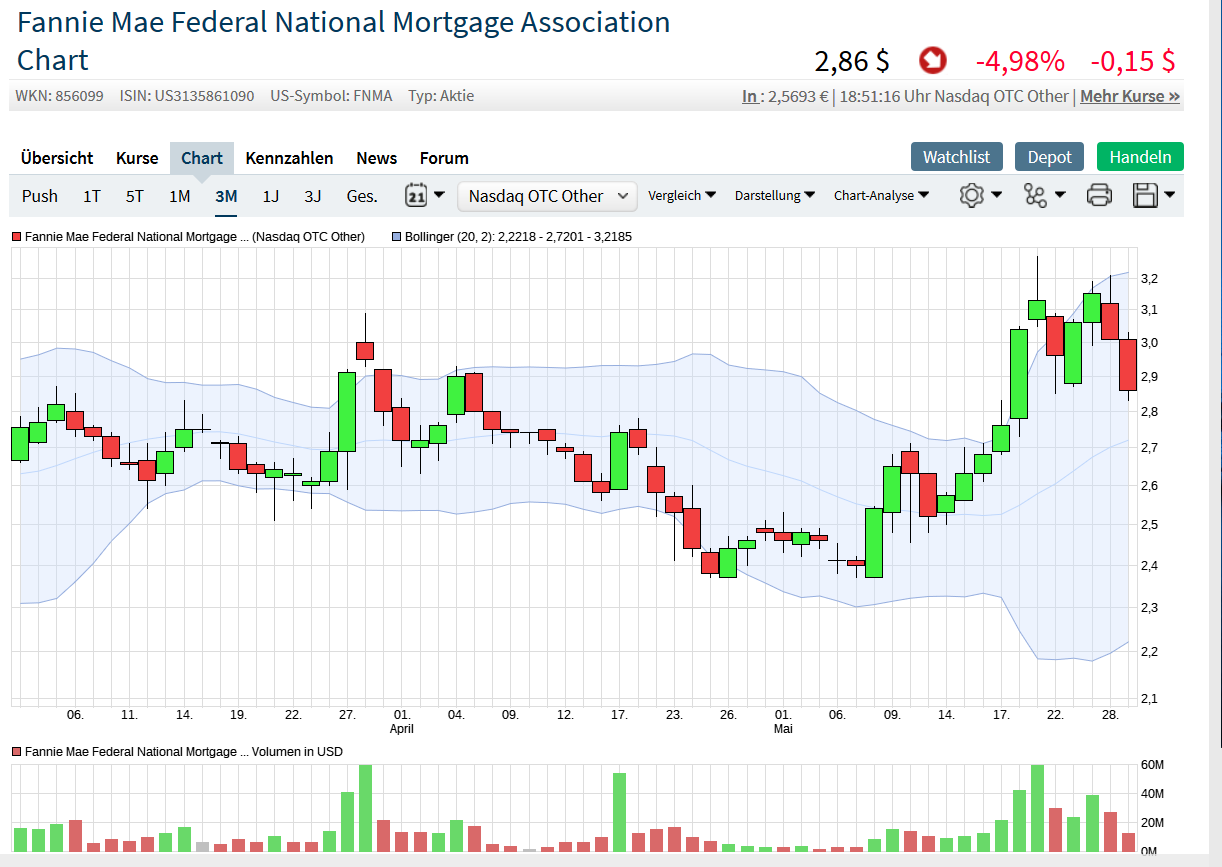Click the red down-arrow price trend icon
1222x867 pixels.
point(932,61)
